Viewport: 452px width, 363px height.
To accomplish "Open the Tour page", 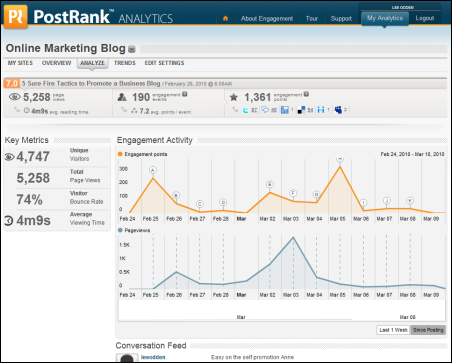I will click(x=312, y=19).
